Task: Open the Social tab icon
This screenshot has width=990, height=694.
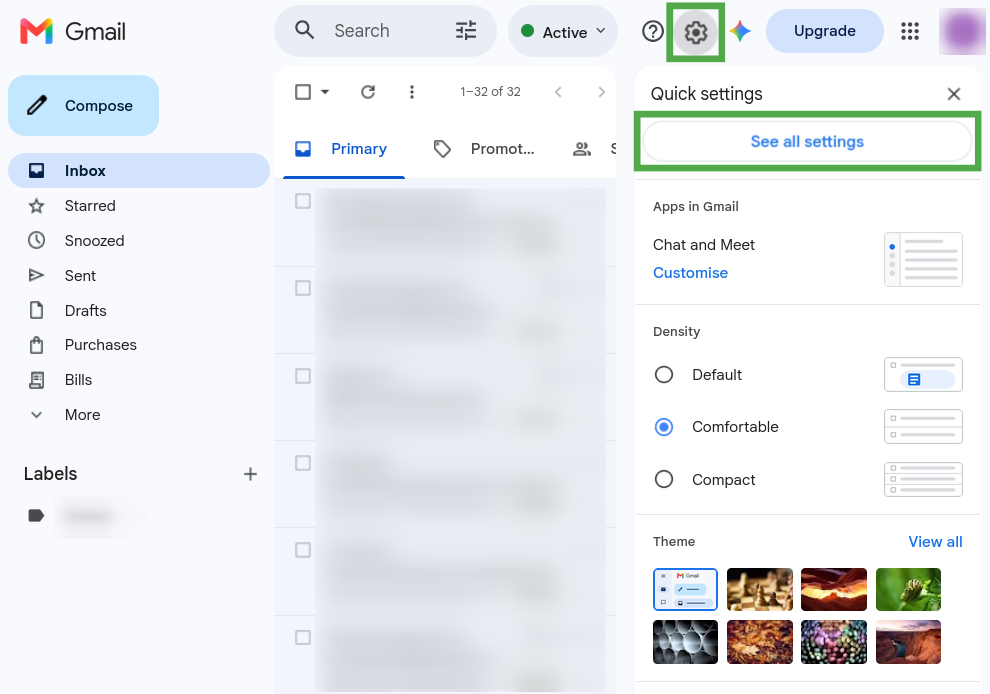Action: [581, 149]
